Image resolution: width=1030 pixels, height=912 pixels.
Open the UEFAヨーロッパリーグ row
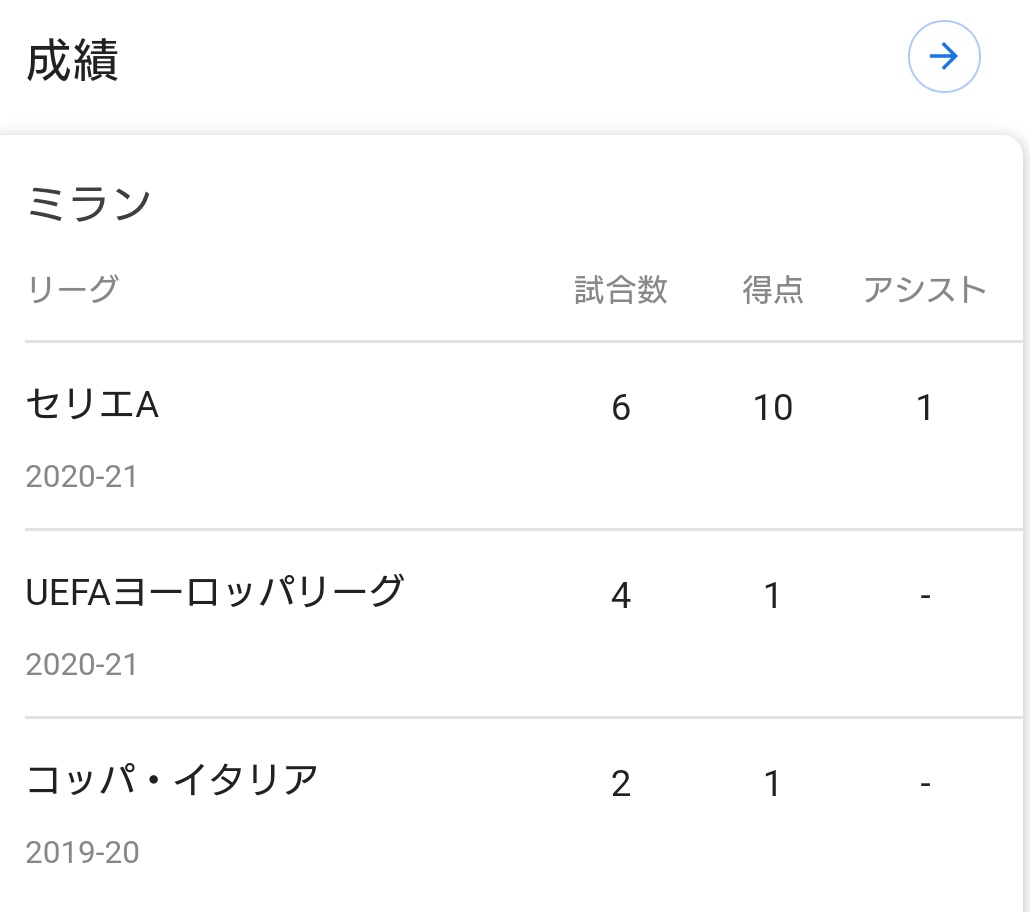tap(524, 624)
